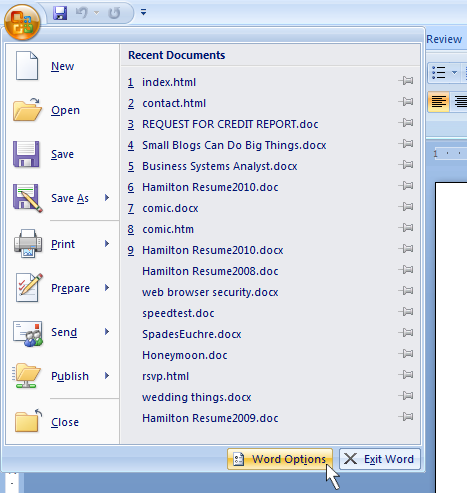
Task: Click the Print printer icon
Action: [x=28, y=243]
